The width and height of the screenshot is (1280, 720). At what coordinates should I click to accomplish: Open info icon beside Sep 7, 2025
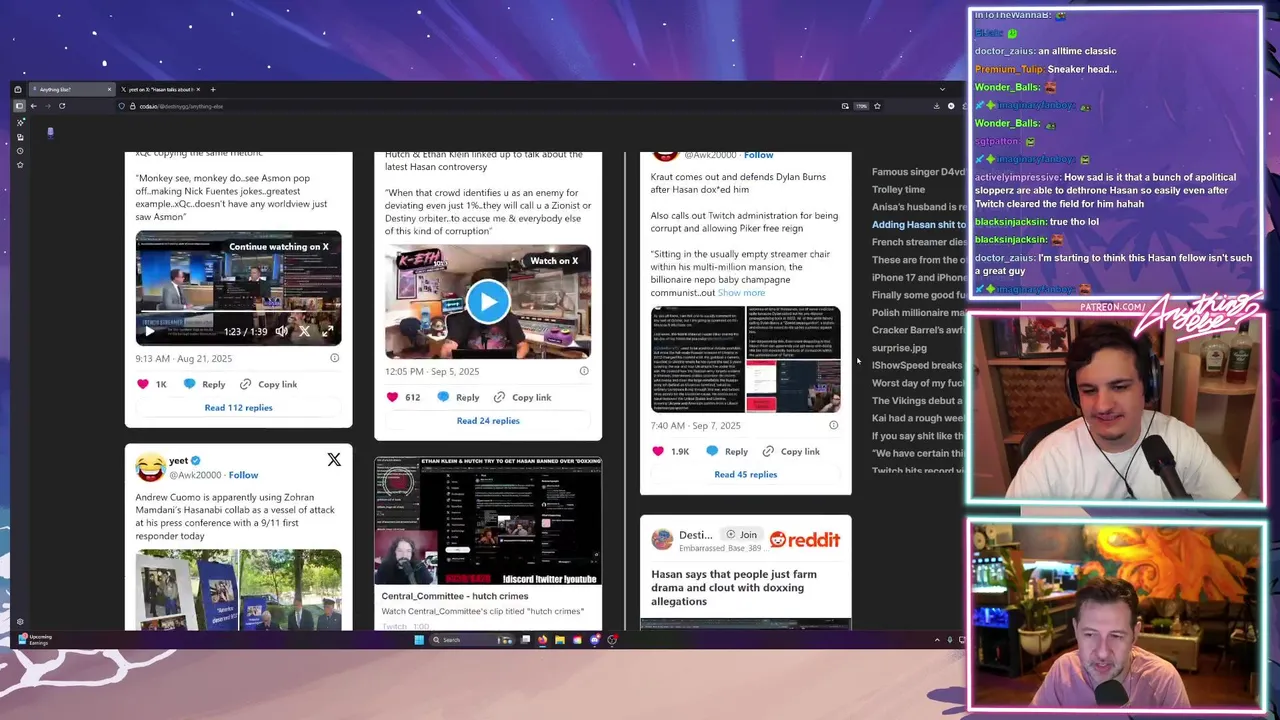pyautogui.click(x=833, y=425)
